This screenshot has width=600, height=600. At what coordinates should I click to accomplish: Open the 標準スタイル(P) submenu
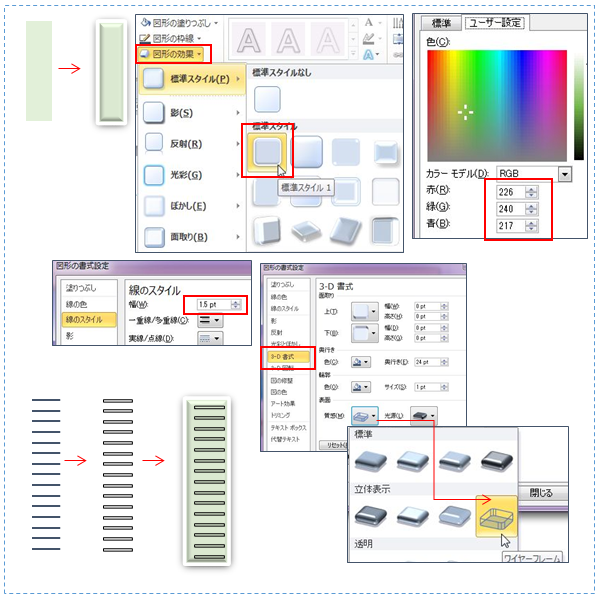[x=192, y=79]
